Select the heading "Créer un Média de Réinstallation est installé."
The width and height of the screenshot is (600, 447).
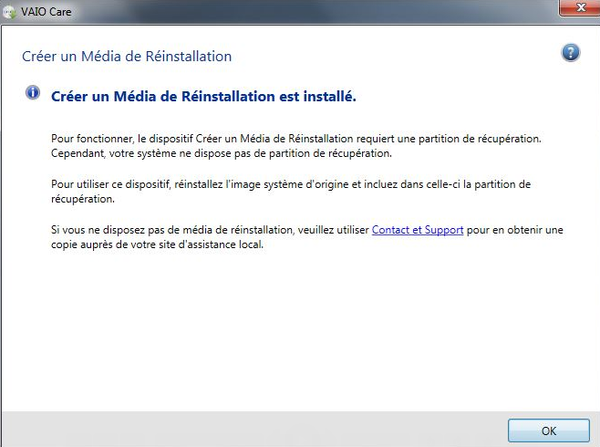click(x=204, y=96)
